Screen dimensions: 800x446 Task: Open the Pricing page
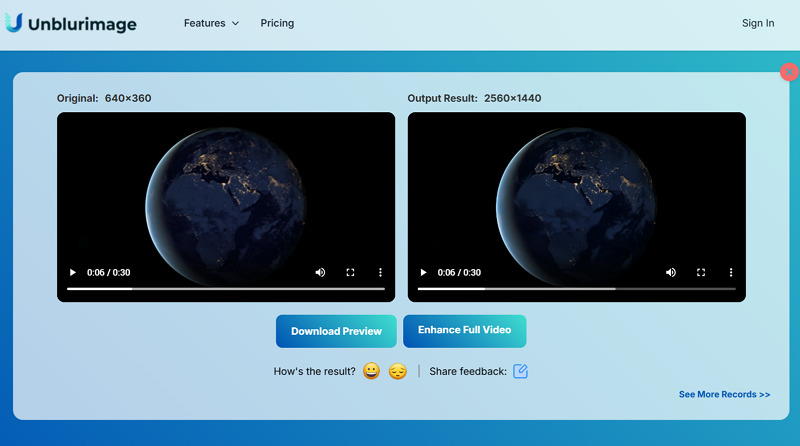pyautogui.click(x=277, y=23)
